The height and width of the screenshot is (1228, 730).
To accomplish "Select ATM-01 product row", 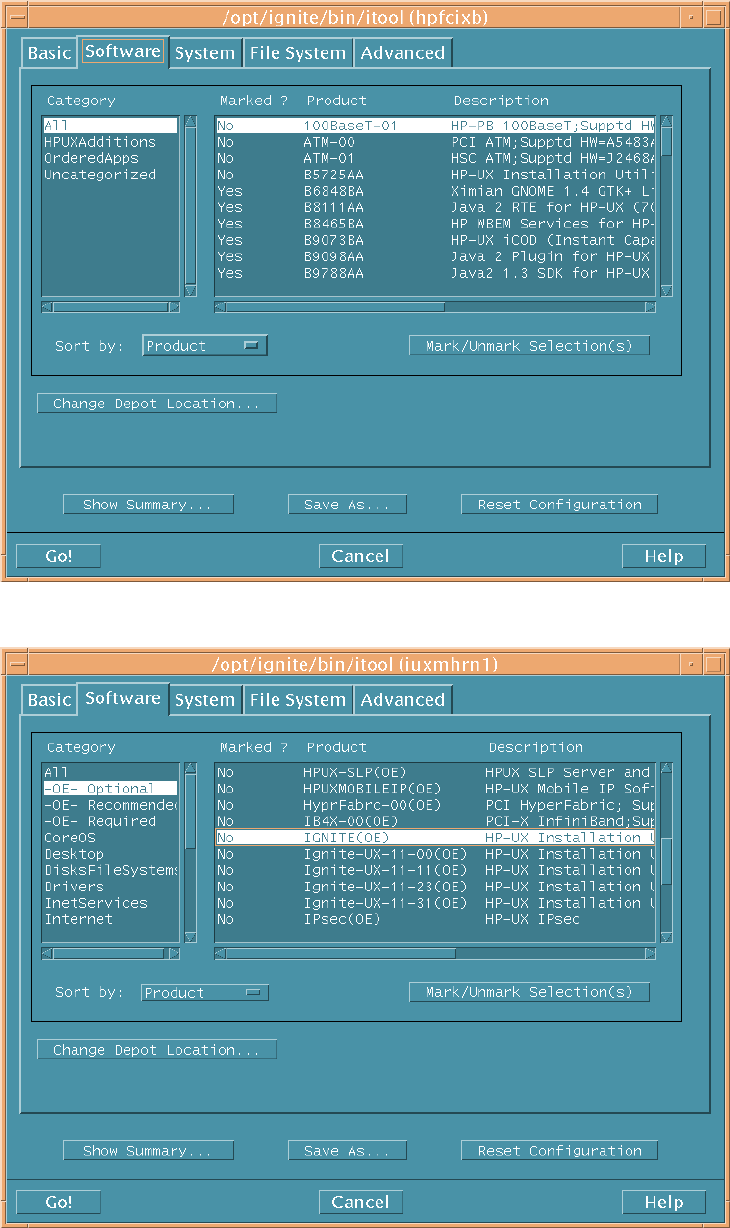I will pos(435,158).
